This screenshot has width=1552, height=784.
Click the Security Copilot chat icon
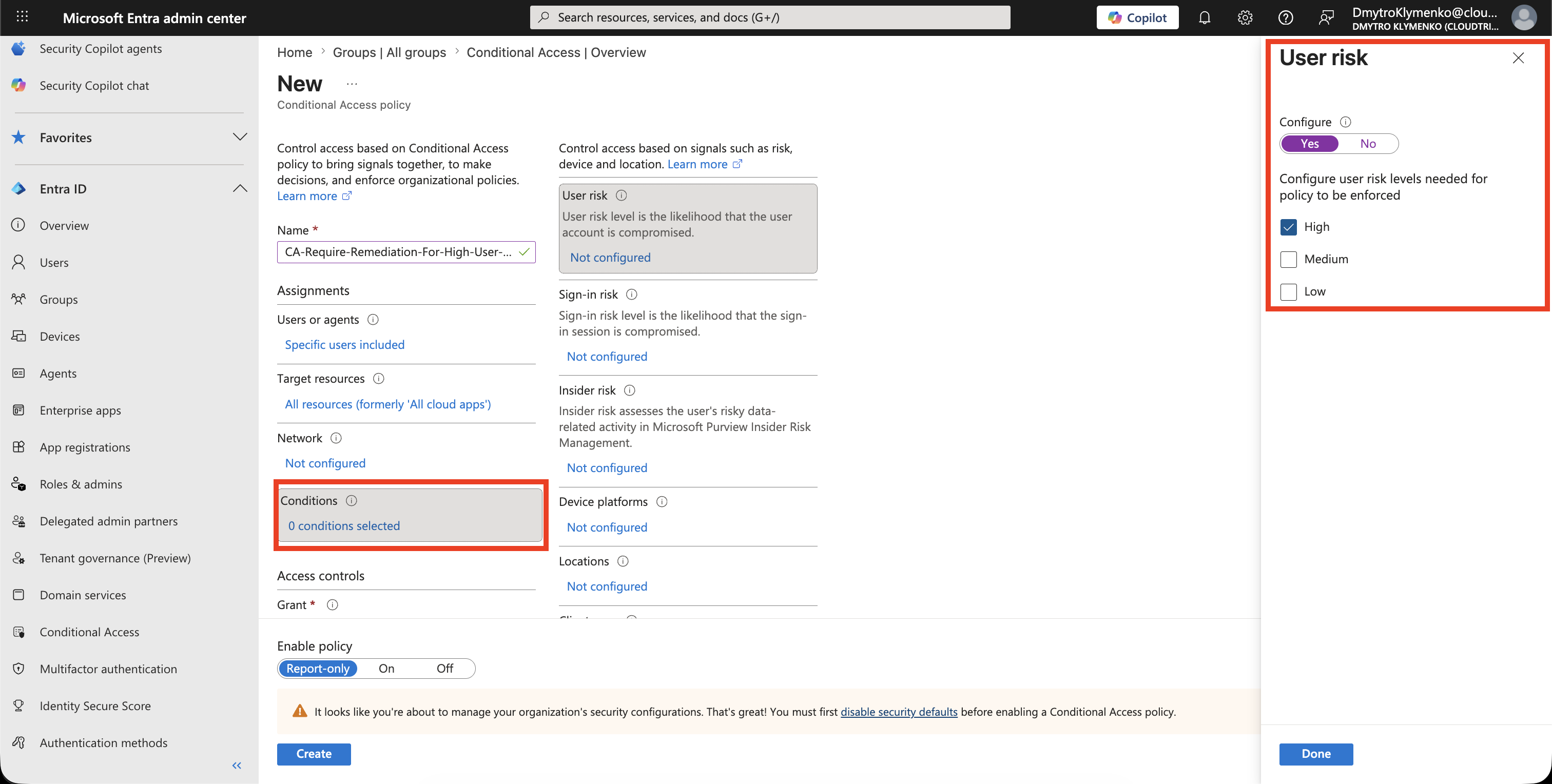pos(18,86)
